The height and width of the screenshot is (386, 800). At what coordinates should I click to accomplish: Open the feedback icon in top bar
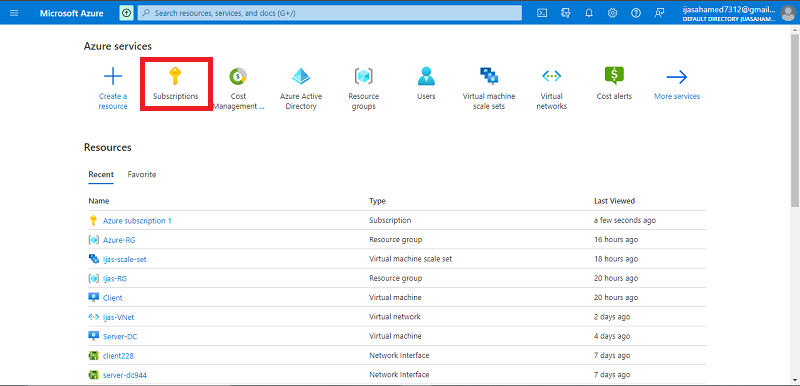click(659, 13)
